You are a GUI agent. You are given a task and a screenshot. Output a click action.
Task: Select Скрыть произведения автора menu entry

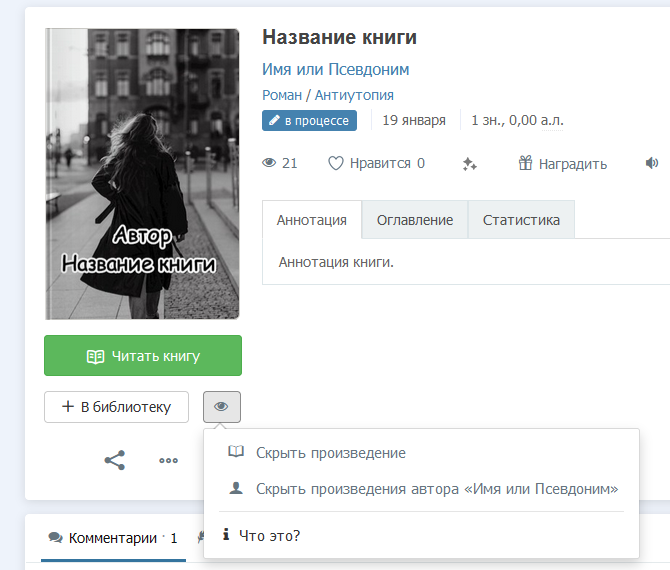click(436, 489)
